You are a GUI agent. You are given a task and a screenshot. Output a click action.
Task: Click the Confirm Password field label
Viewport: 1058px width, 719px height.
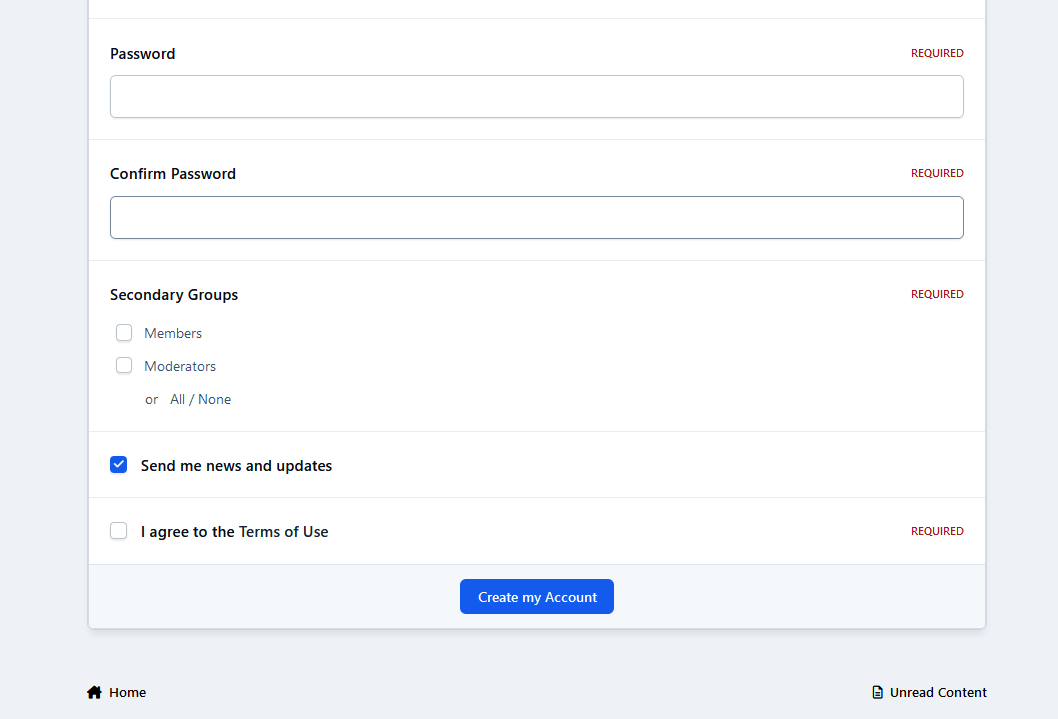pyautogui.click(x=173, y=174)
